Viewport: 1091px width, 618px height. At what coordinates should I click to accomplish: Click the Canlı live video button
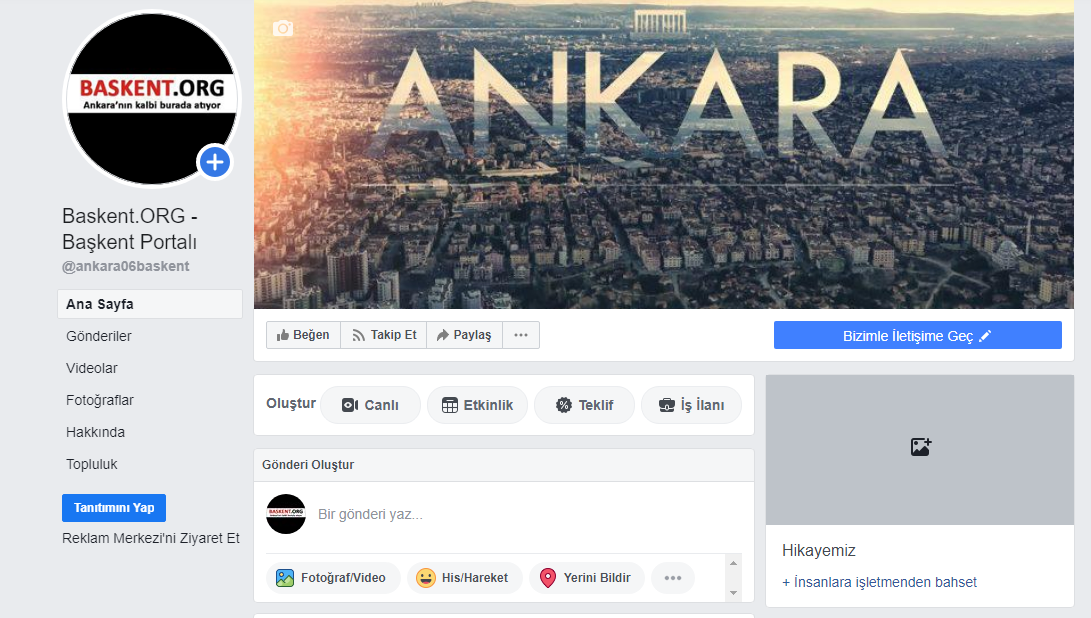[370, 405]
